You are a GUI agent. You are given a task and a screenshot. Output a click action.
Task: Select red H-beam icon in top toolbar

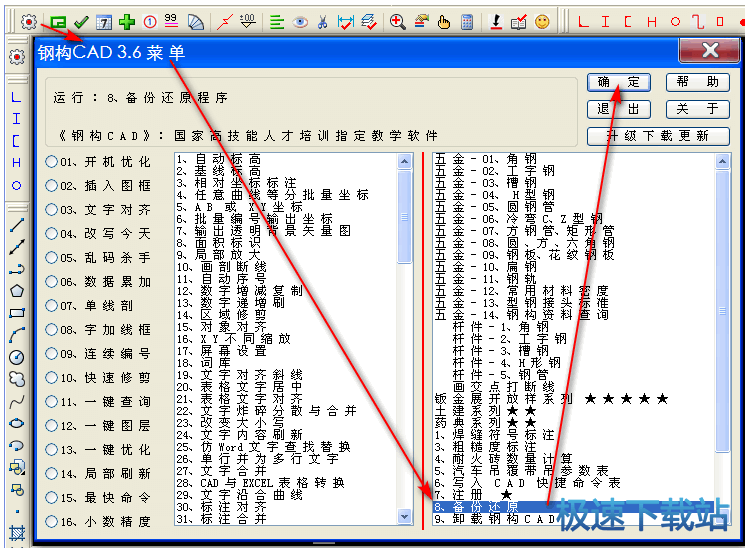[x=652, y=22]
